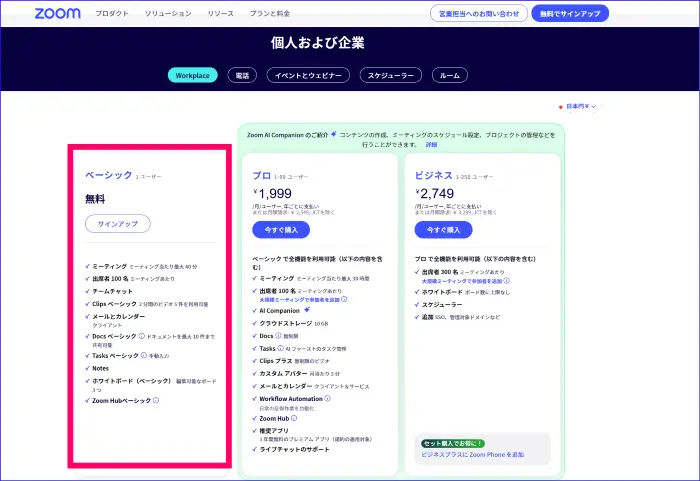700x481 pixels.
Task: Click ビジネス plan's 大規模ミーティングで参加者を追加 link
Action: point(462,281)
